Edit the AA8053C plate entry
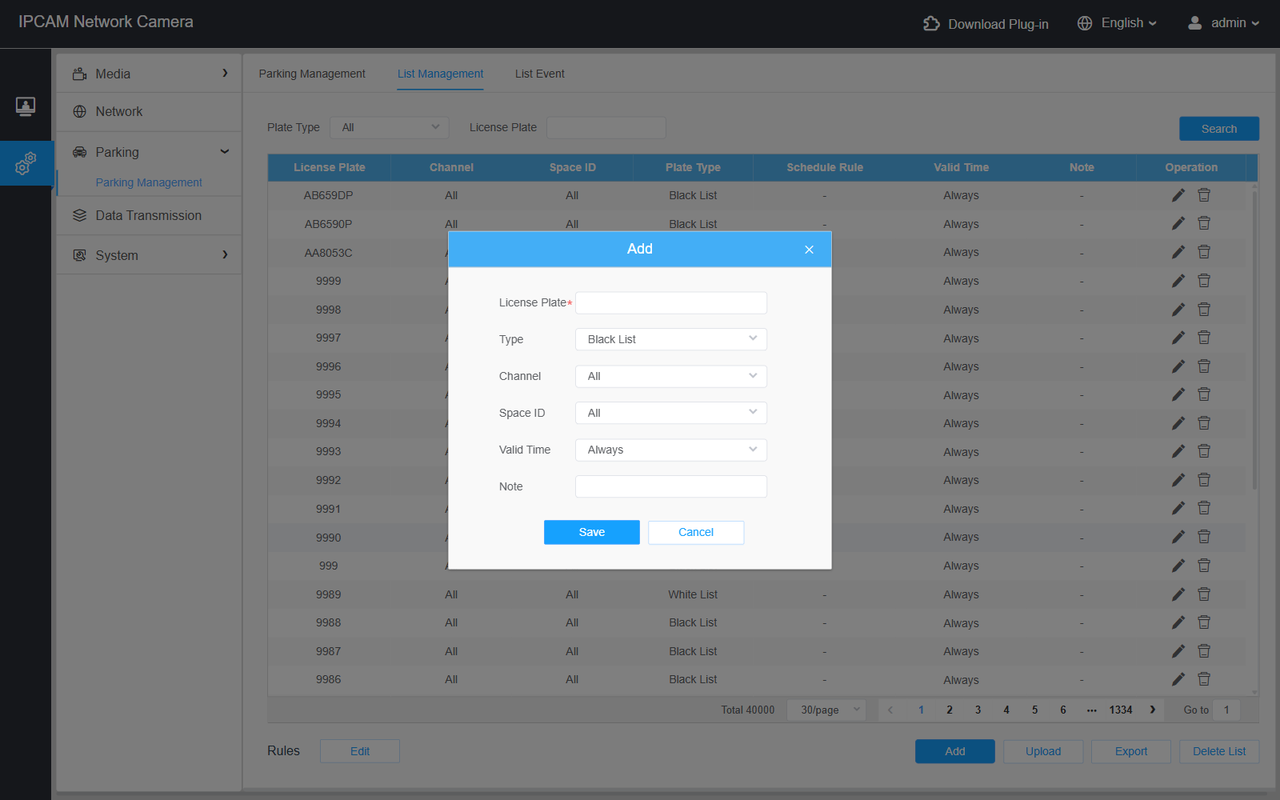This screenshot has width=1280, height=800. [x=1178, y=252]
